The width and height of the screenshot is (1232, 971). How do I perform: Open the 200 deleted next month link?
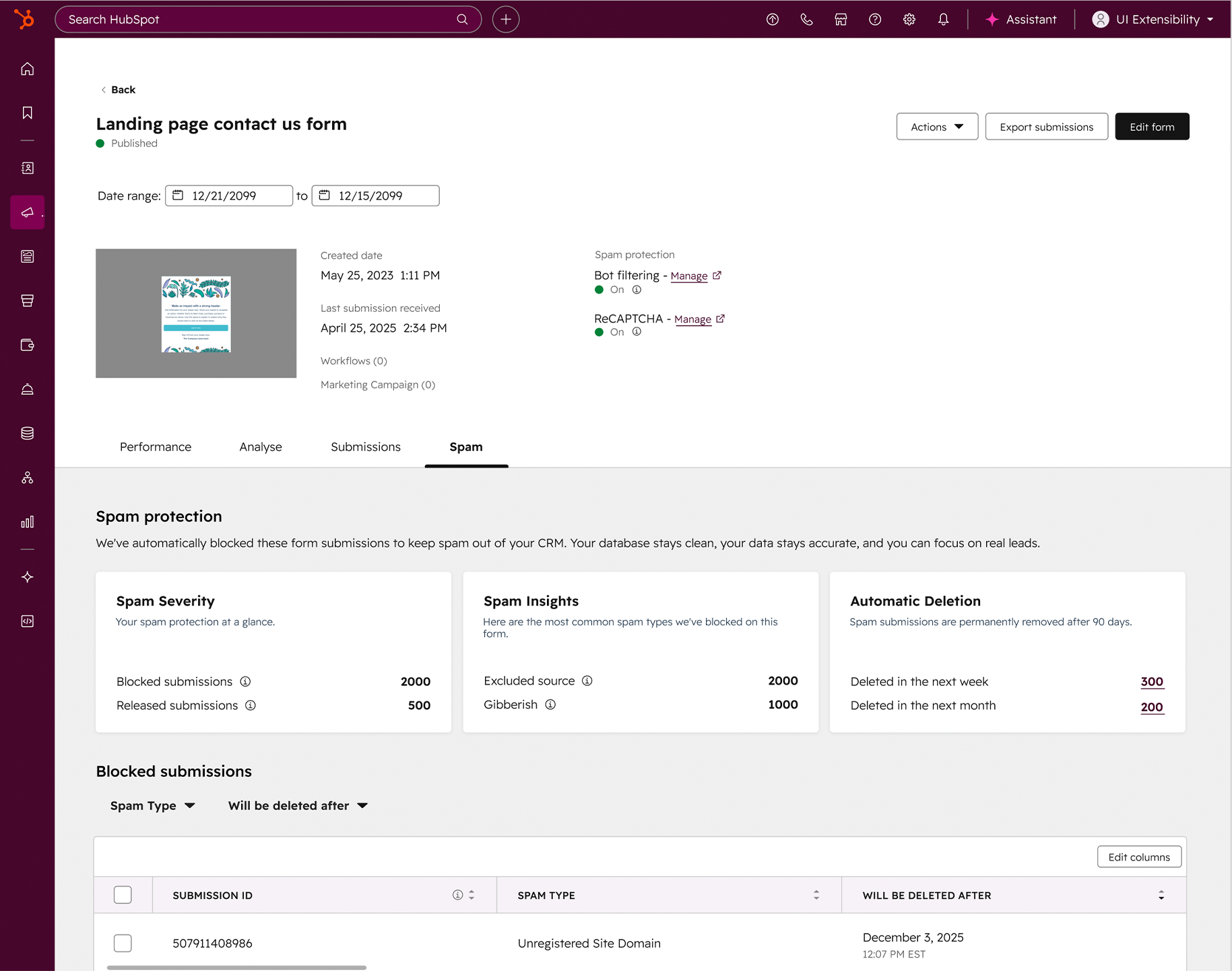click(x=1152, y=707)
